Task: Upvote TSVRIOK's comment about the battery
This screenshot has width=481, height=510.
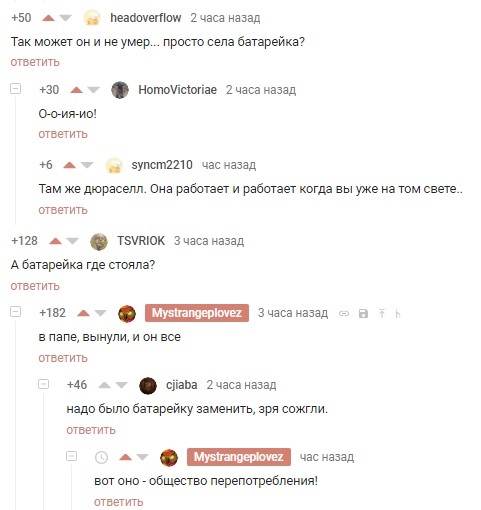Action: (x=55, y=241)
